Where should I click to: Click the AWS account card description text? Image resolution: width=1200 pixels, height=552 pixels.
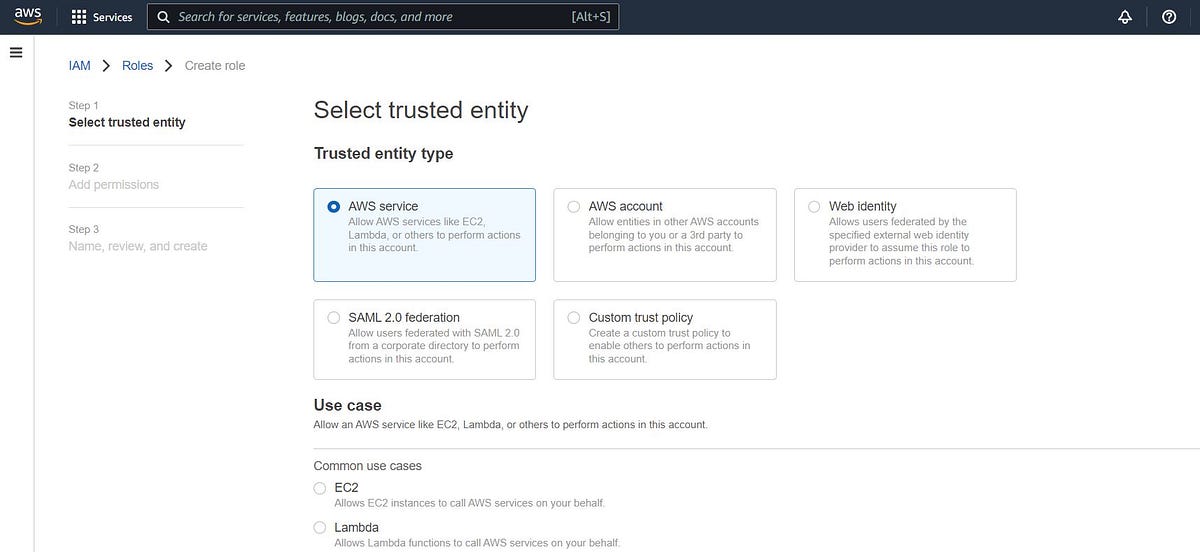pos(674,234)
